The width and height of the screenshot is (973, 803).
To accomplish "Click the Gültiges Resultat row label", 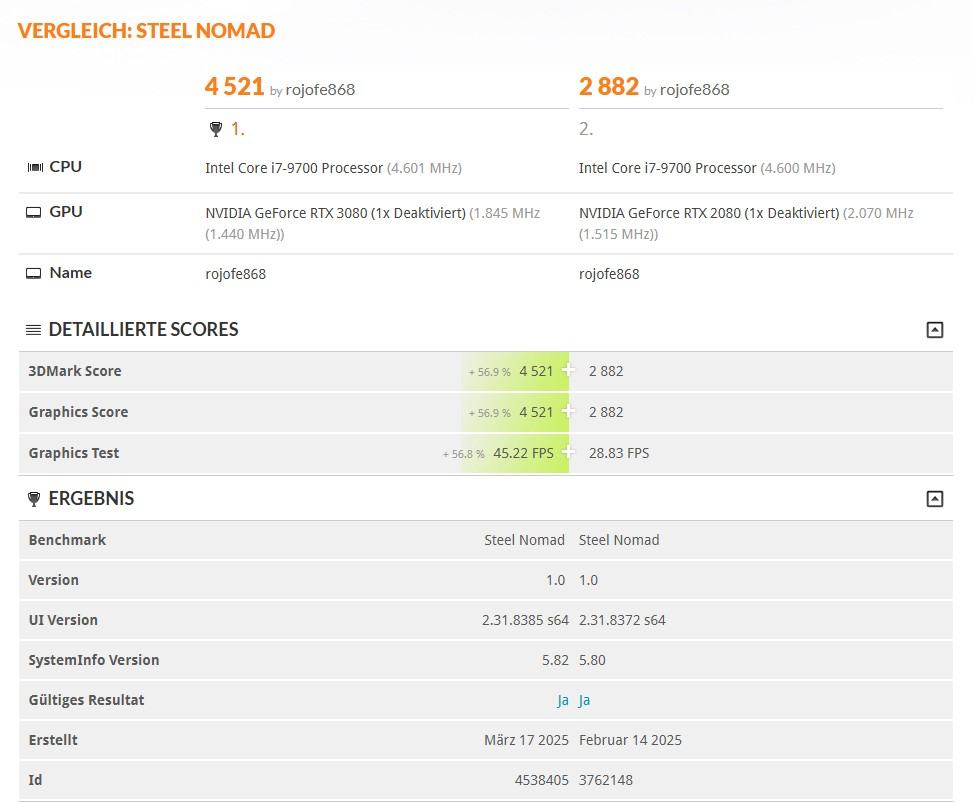I will click(86, 700).
